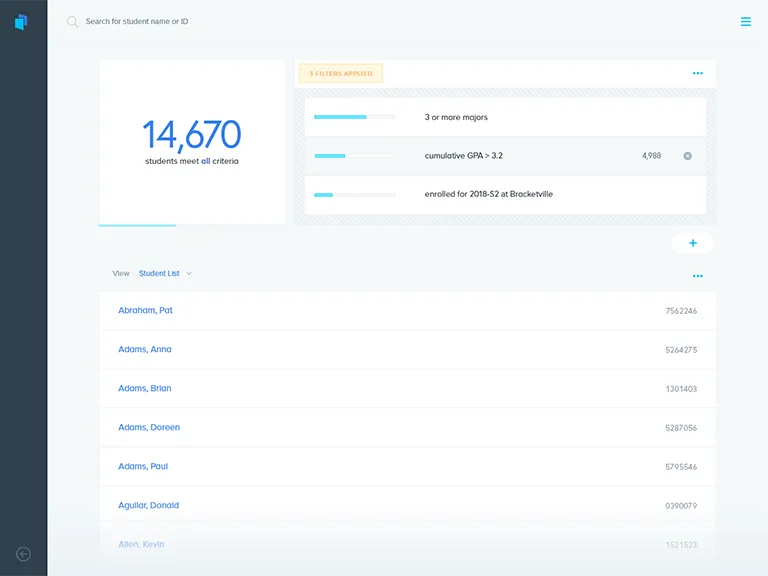The width and height of the screenshot is (768, 576).
Task: Open the filters panel ellipsis menu
Action: coord(697,73)
